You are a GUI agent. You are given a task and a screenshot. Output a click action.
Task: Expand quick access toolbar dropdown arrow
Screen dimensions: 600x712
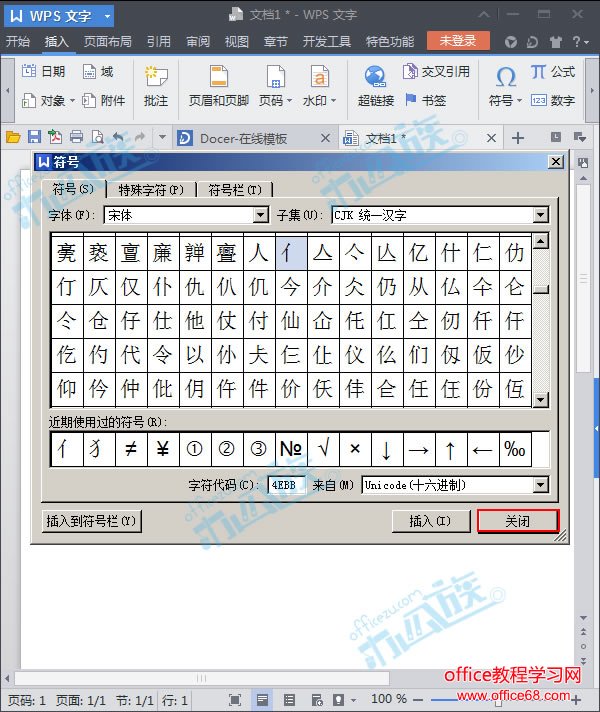pos(162,137)
